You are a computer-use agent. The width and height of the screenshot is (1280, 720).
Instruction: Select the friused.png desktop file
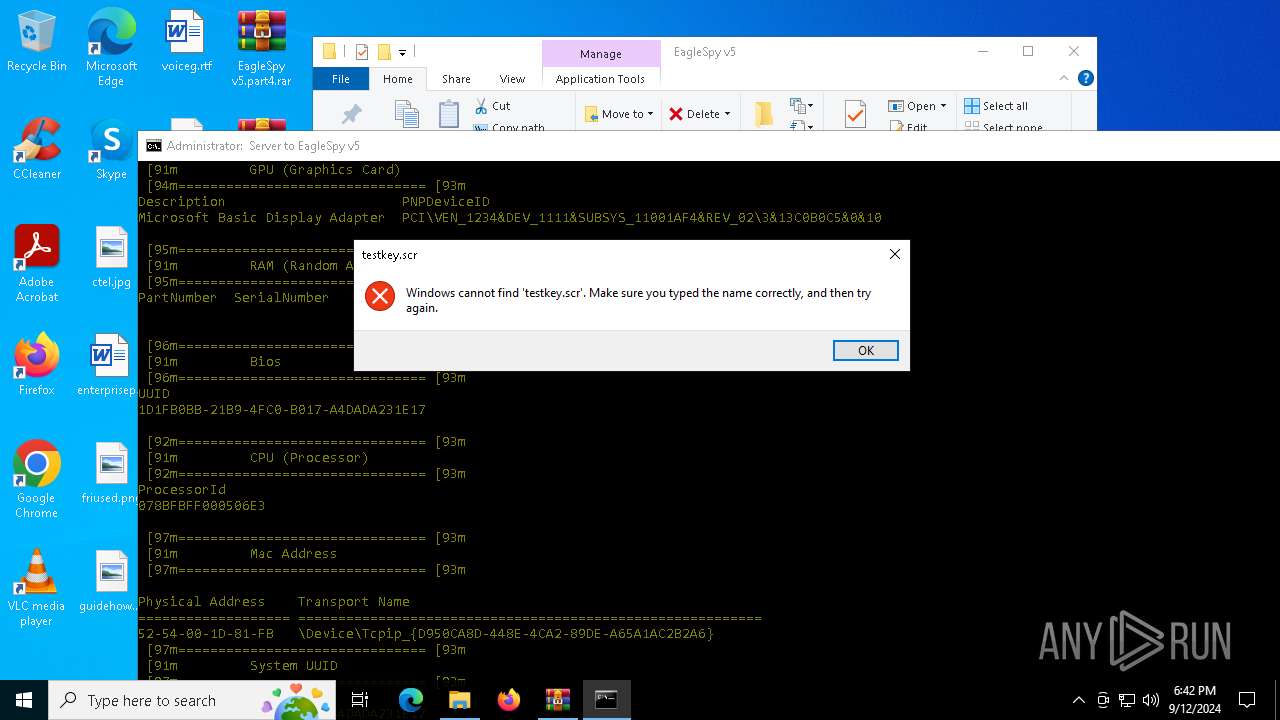[x=110, y=473]
